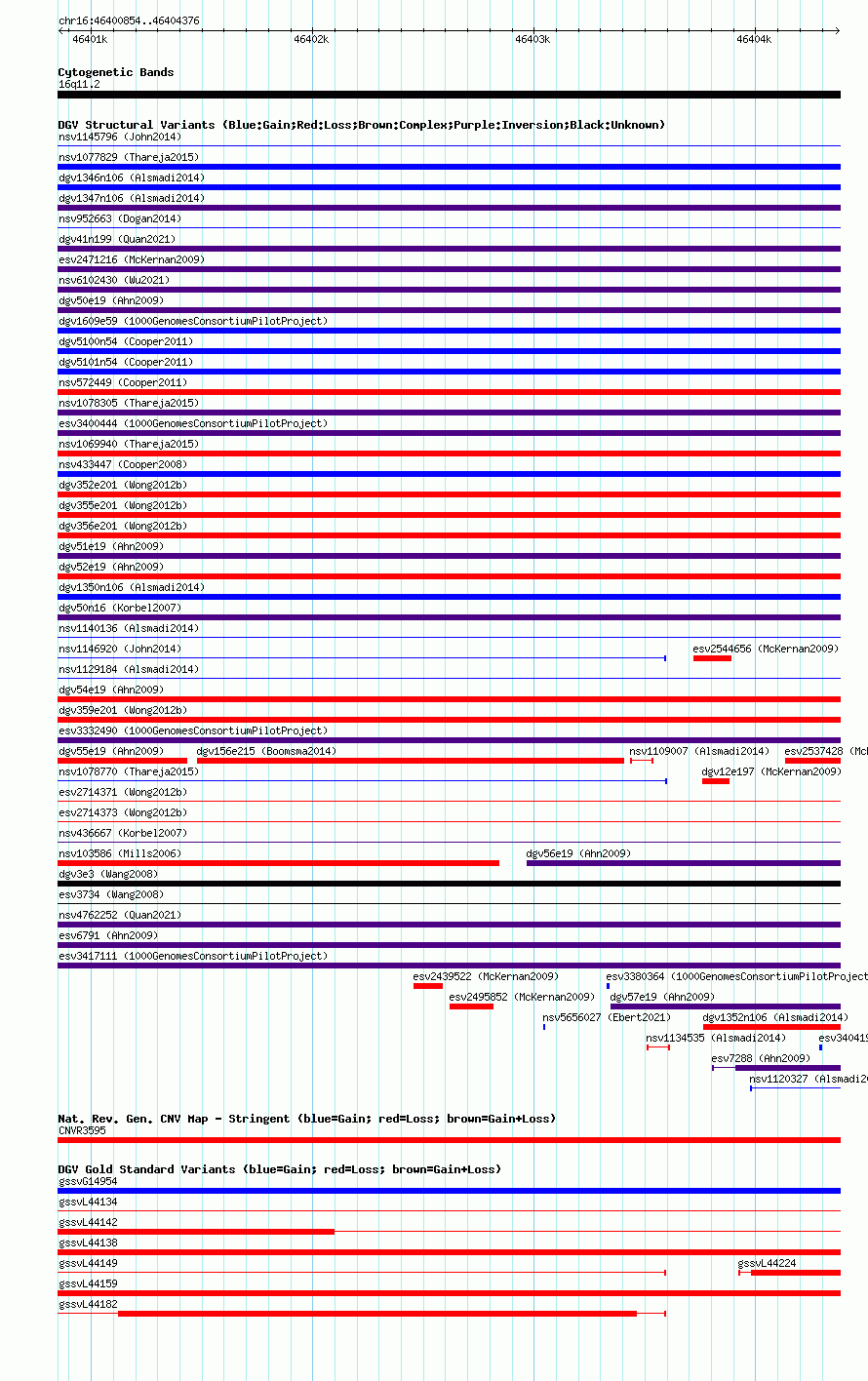Click the red esv2439522 (McKernan2009) bar
Viewport: 868px width, 1381px height.
[428, 986]
